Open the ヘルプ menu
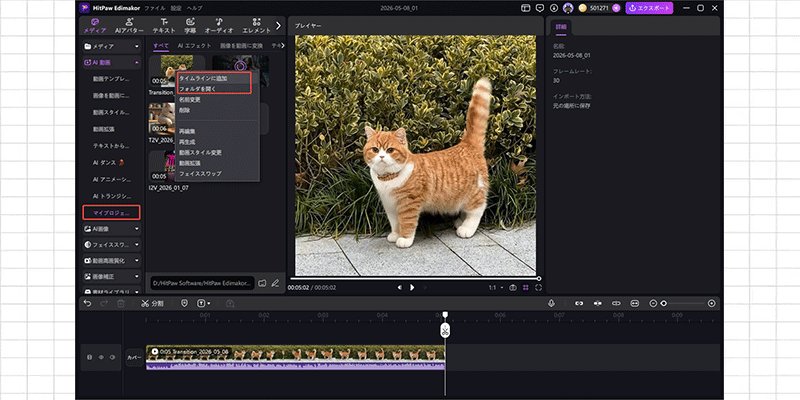 tap(194, 8)
